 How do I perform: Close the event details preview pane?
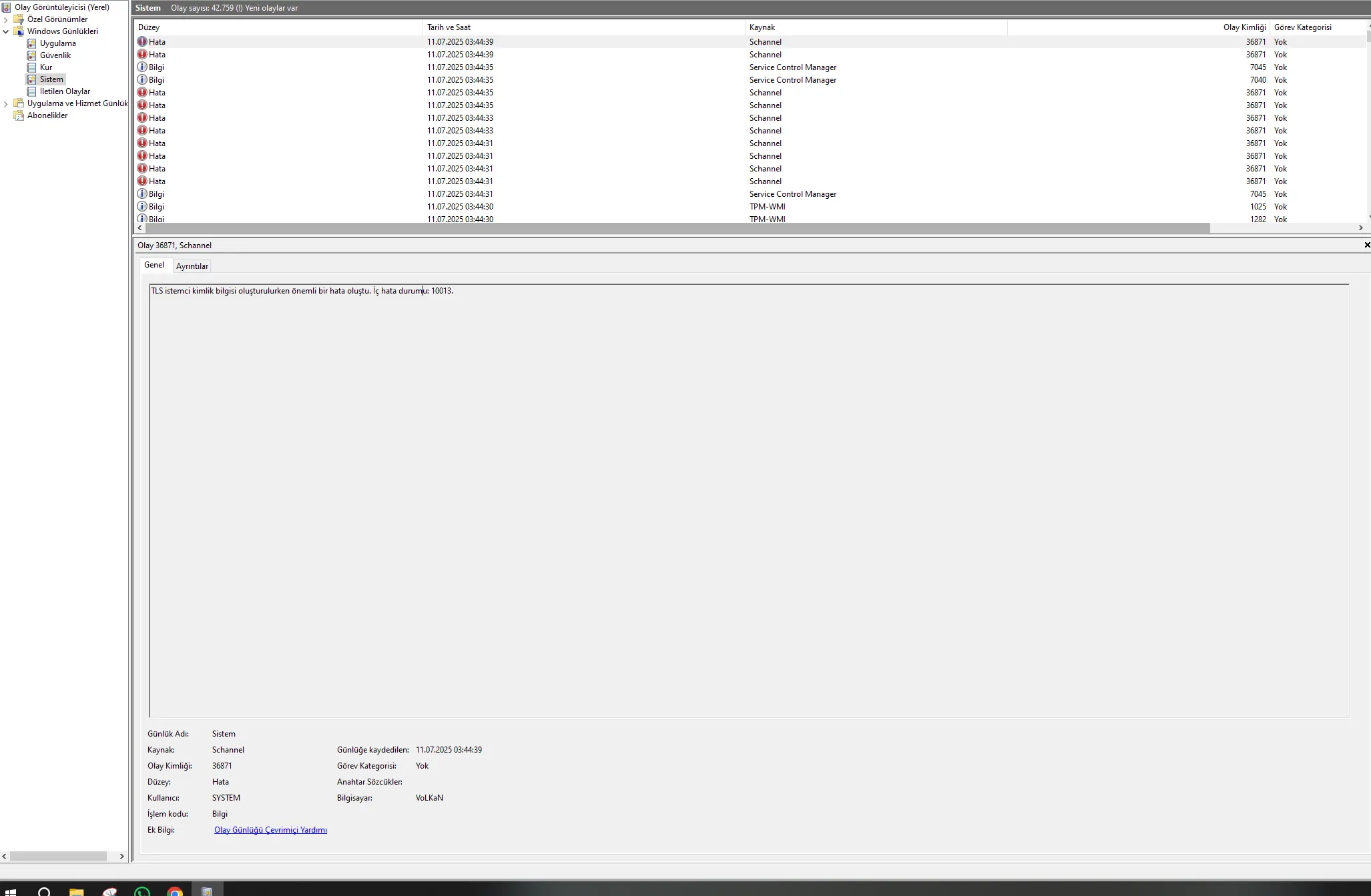(1366, 245)
